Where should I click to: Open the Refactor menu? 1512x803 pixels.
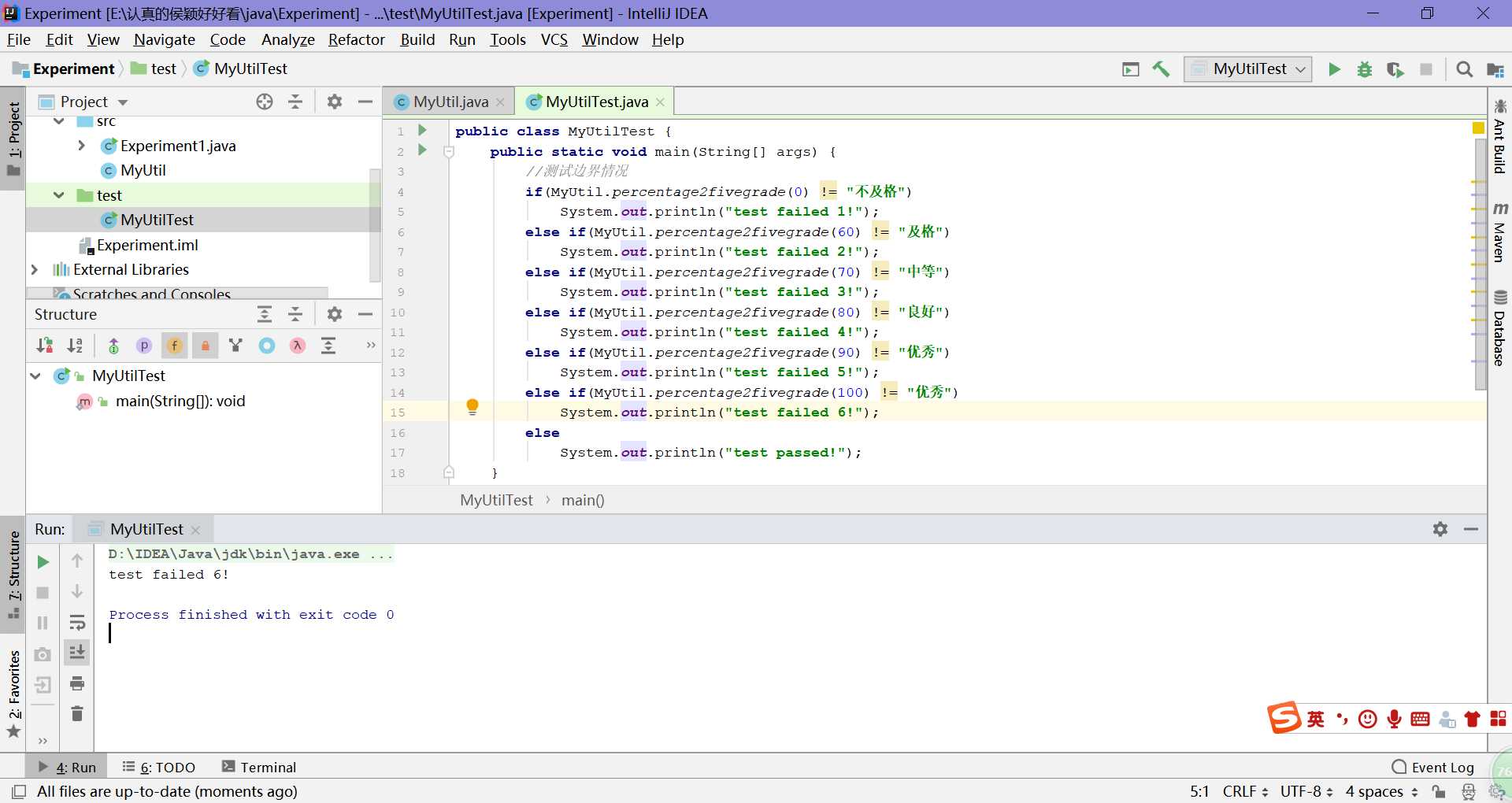pyautogui.click(x=357, y=39)
